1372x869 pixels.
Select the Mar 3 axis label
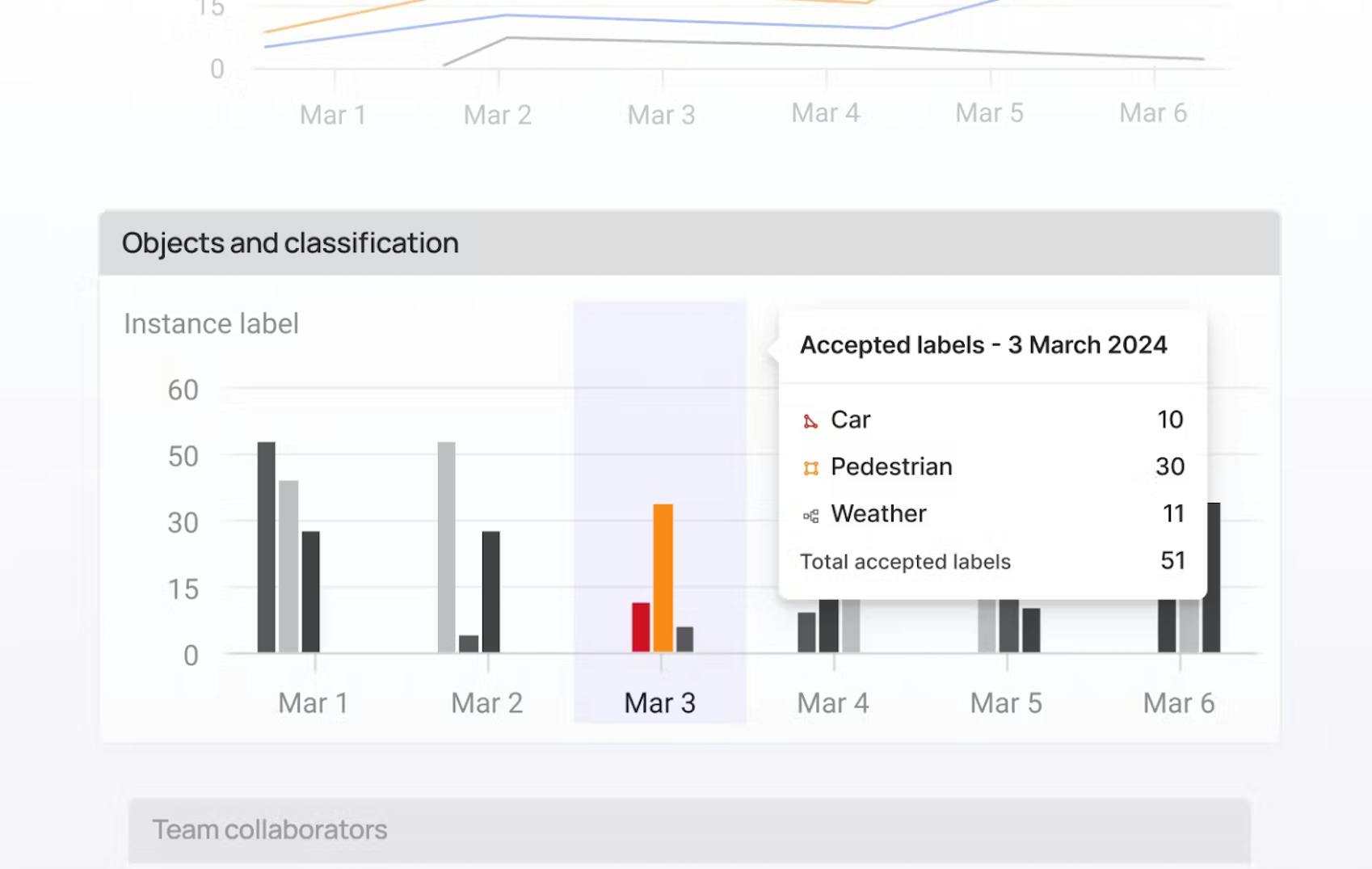(659, 703)
